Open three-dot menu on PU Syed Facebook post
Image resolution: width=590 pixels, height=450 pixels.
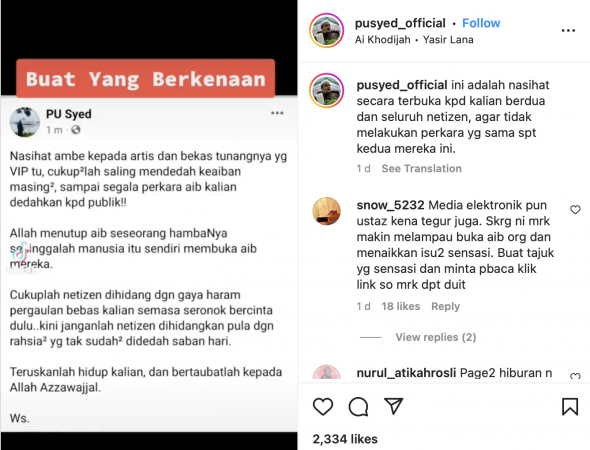pyautogui.click(x=277, y=113)
